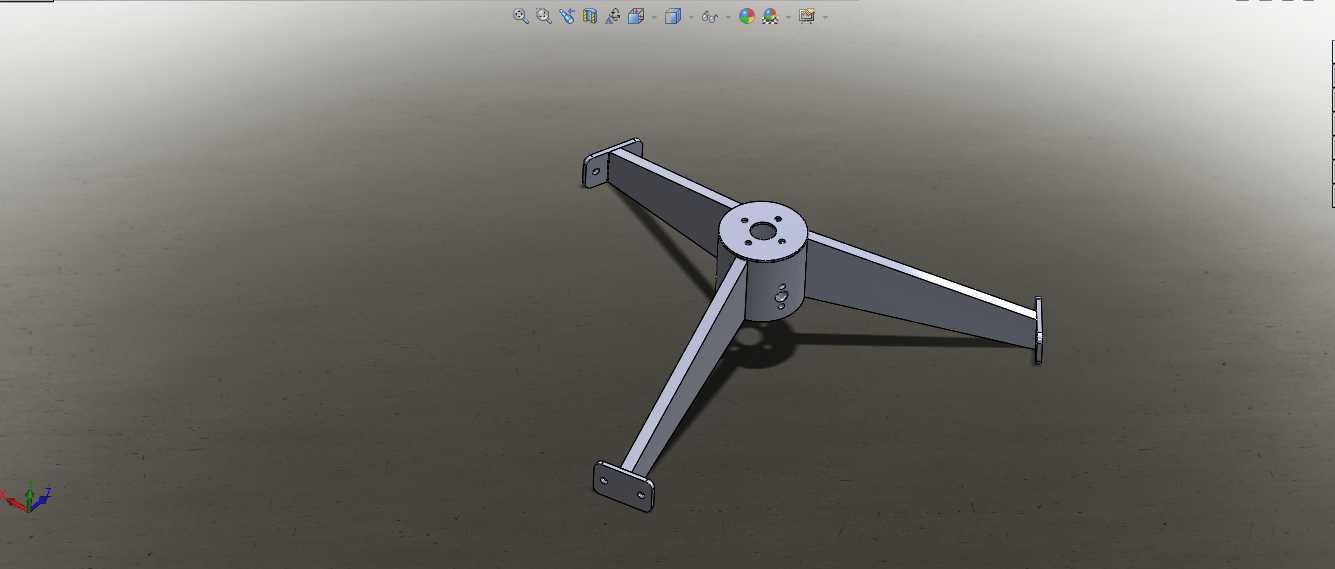Open the View Orientation cube
1335x569 pixels.
(636, 16)
